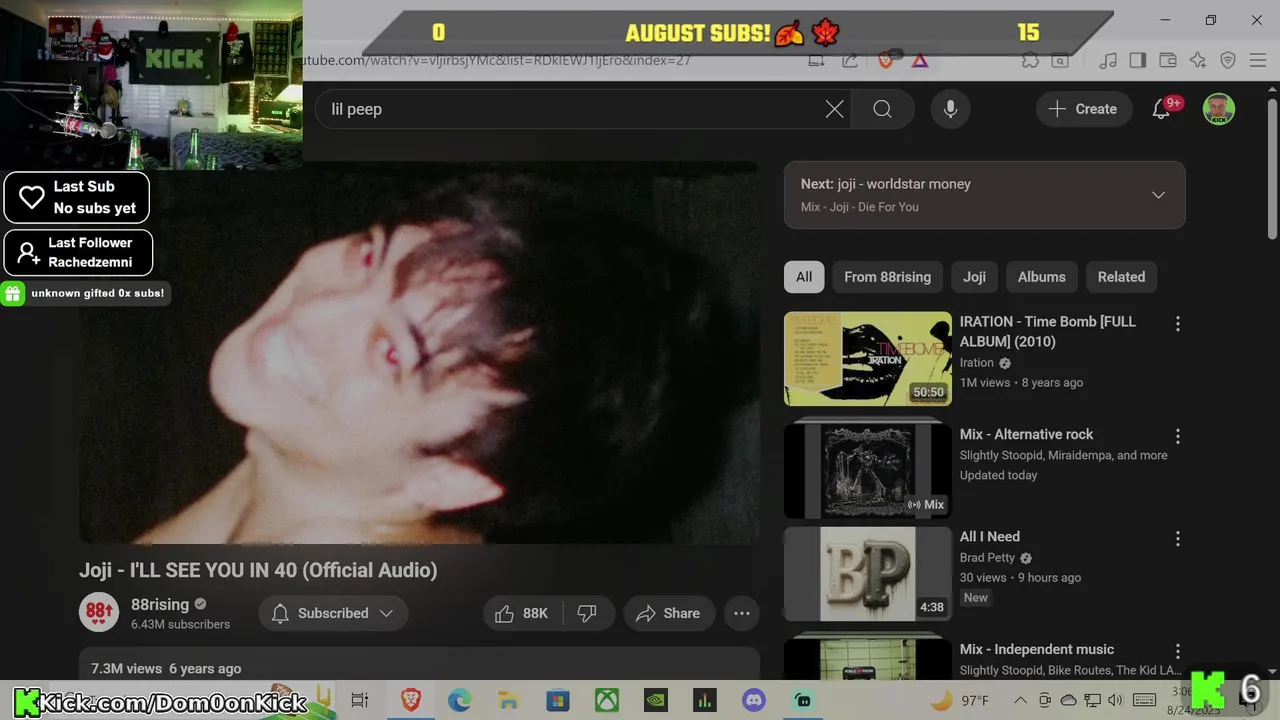Open Microsoft Store from taskbar
The image size is (1280, 720).
pyautogui.click(x=557, y=700)
